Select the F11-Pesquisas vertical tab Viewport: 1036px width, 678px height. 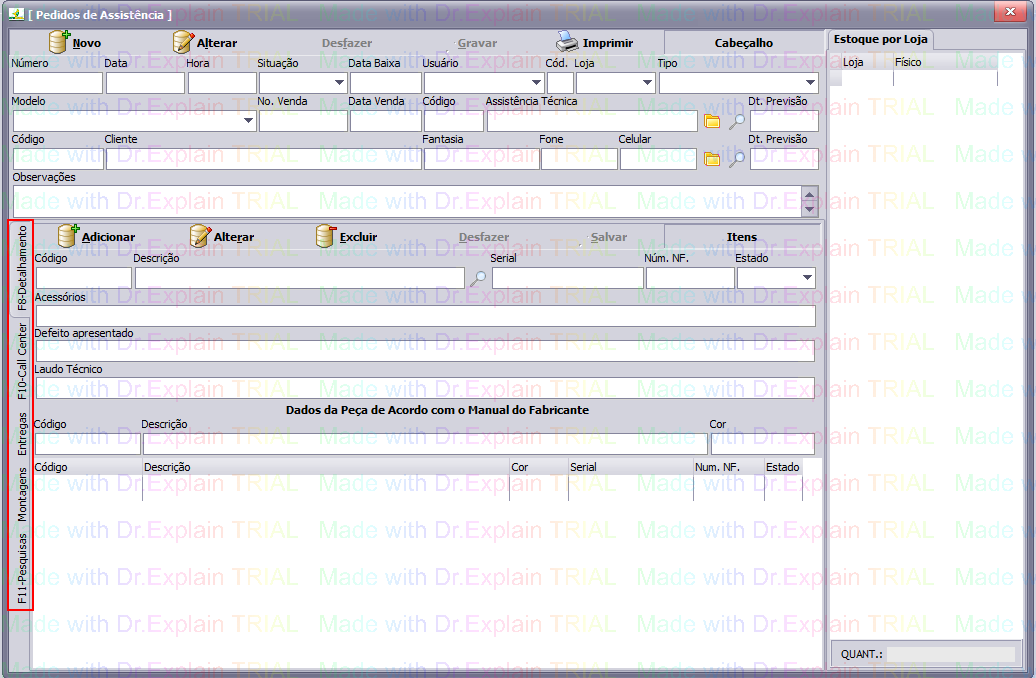point(22,568)
